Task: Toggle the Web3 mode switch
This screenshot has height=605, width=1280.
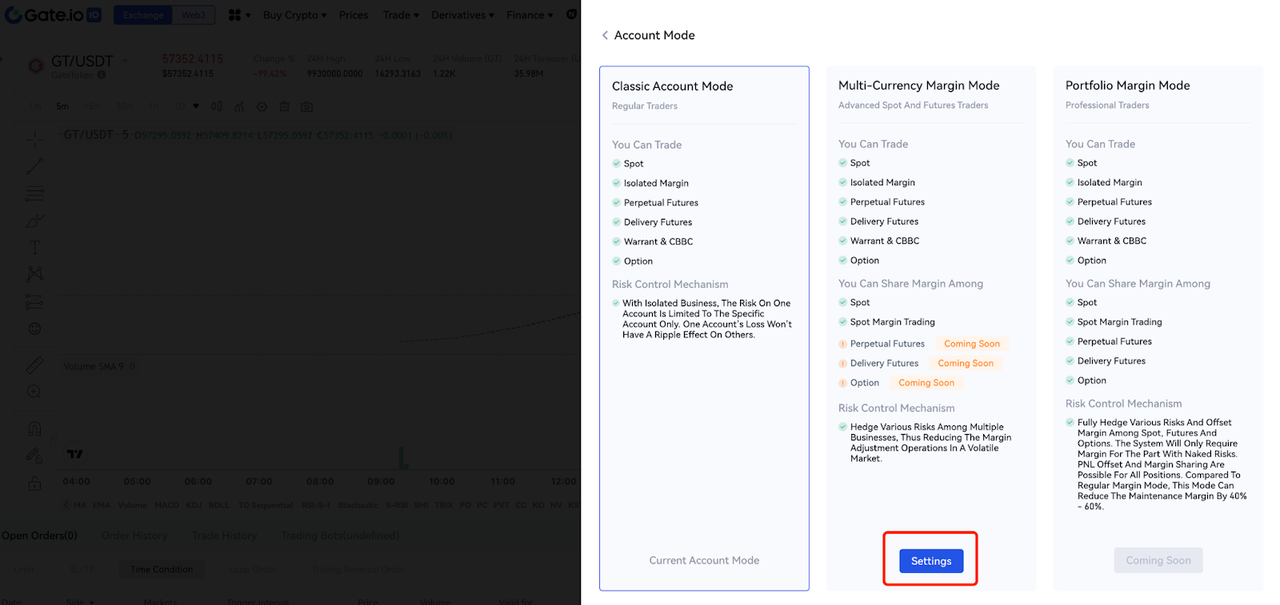Action: coord(192,15)
